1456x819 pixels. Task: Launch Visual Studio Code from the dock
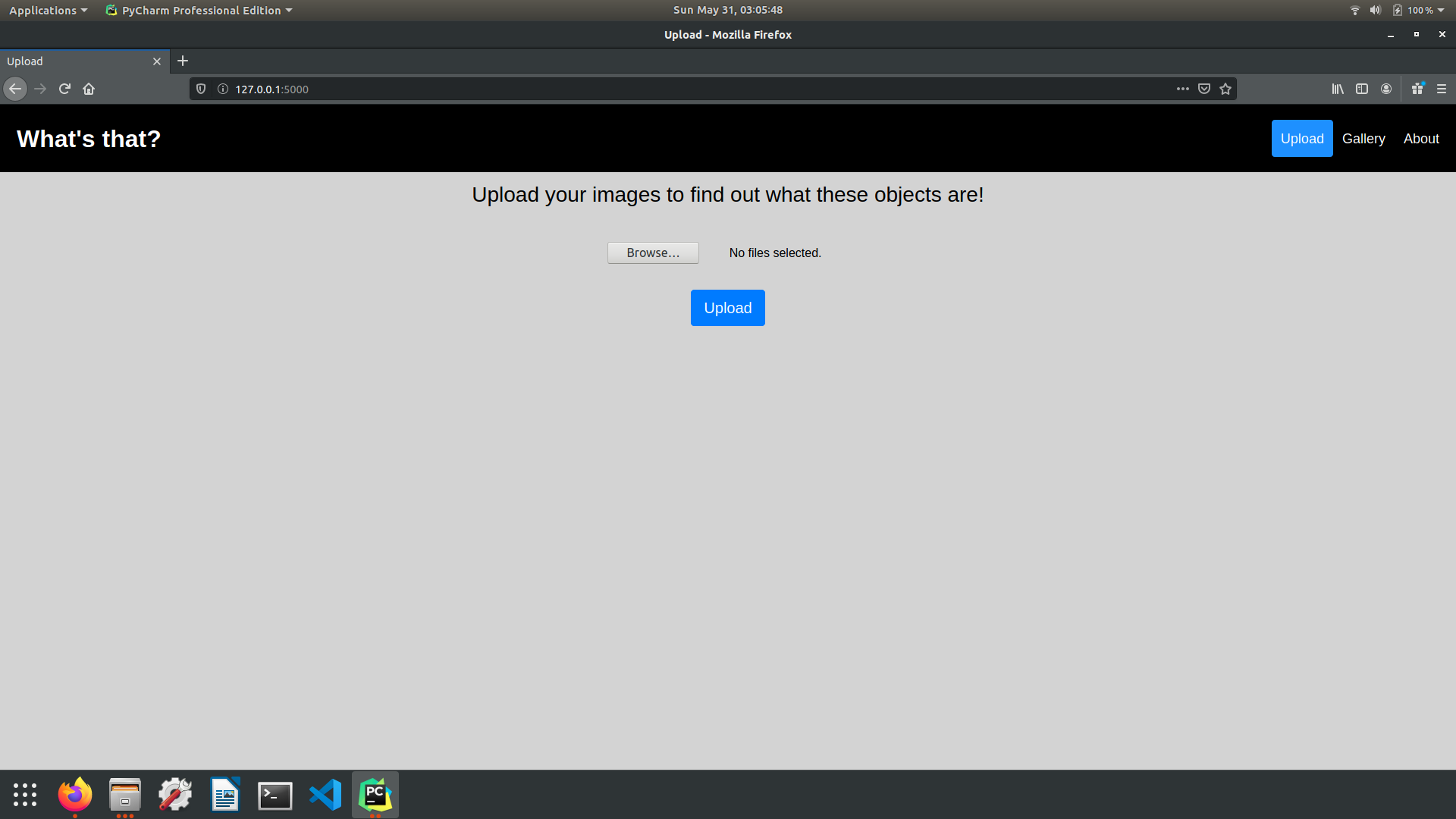(x=325, y=795)
